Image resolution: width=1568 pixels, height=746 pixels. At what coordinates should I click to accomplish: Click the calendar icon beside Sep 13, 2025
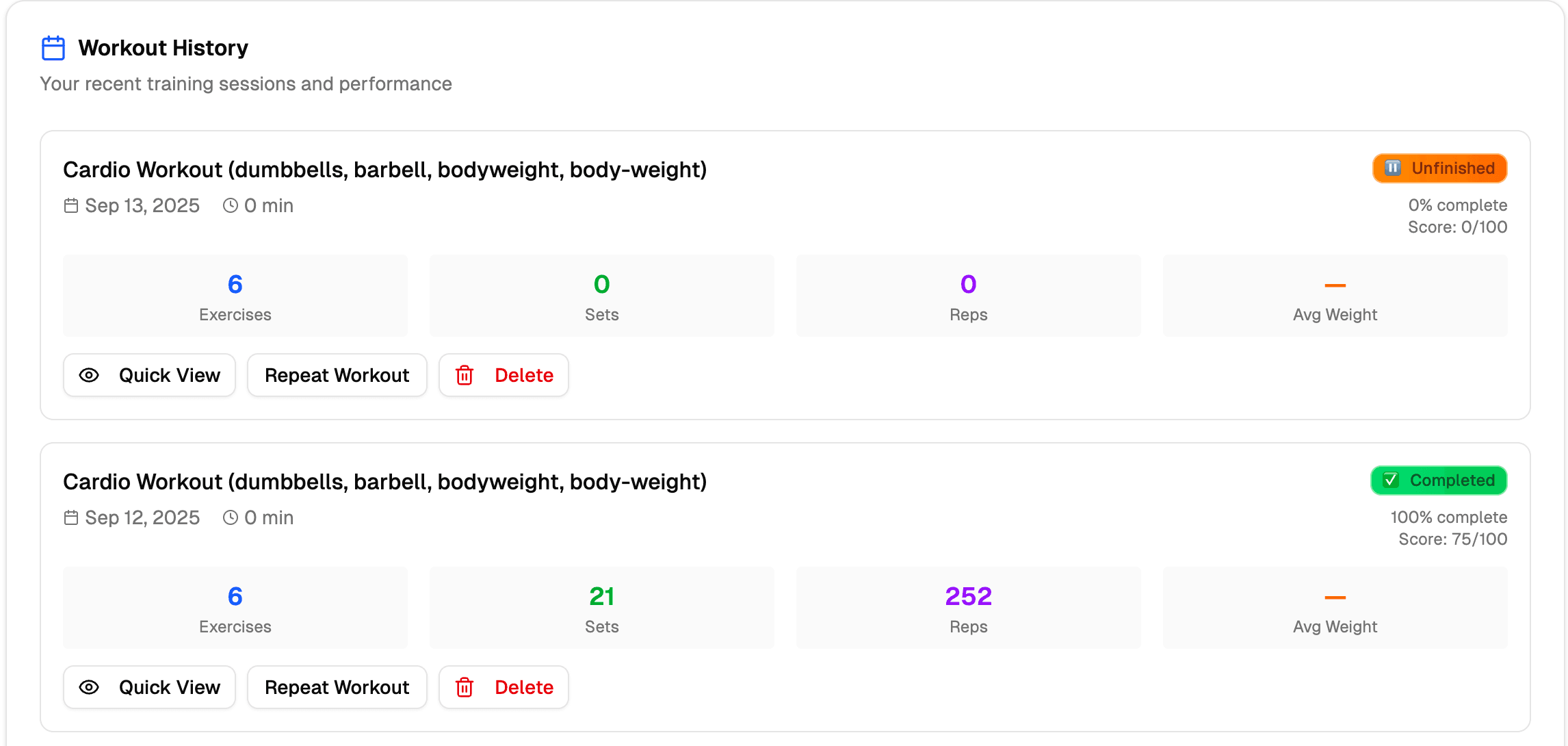tap(71, 205)
